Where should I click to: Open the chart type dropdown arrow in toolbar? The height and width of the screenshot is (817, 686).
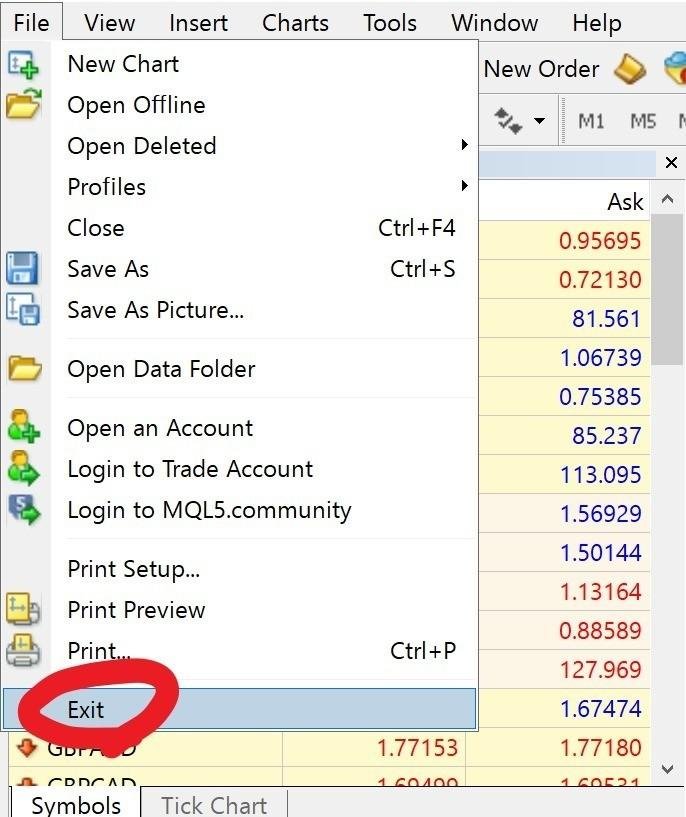pyautogui.click(x=540, y=122)
